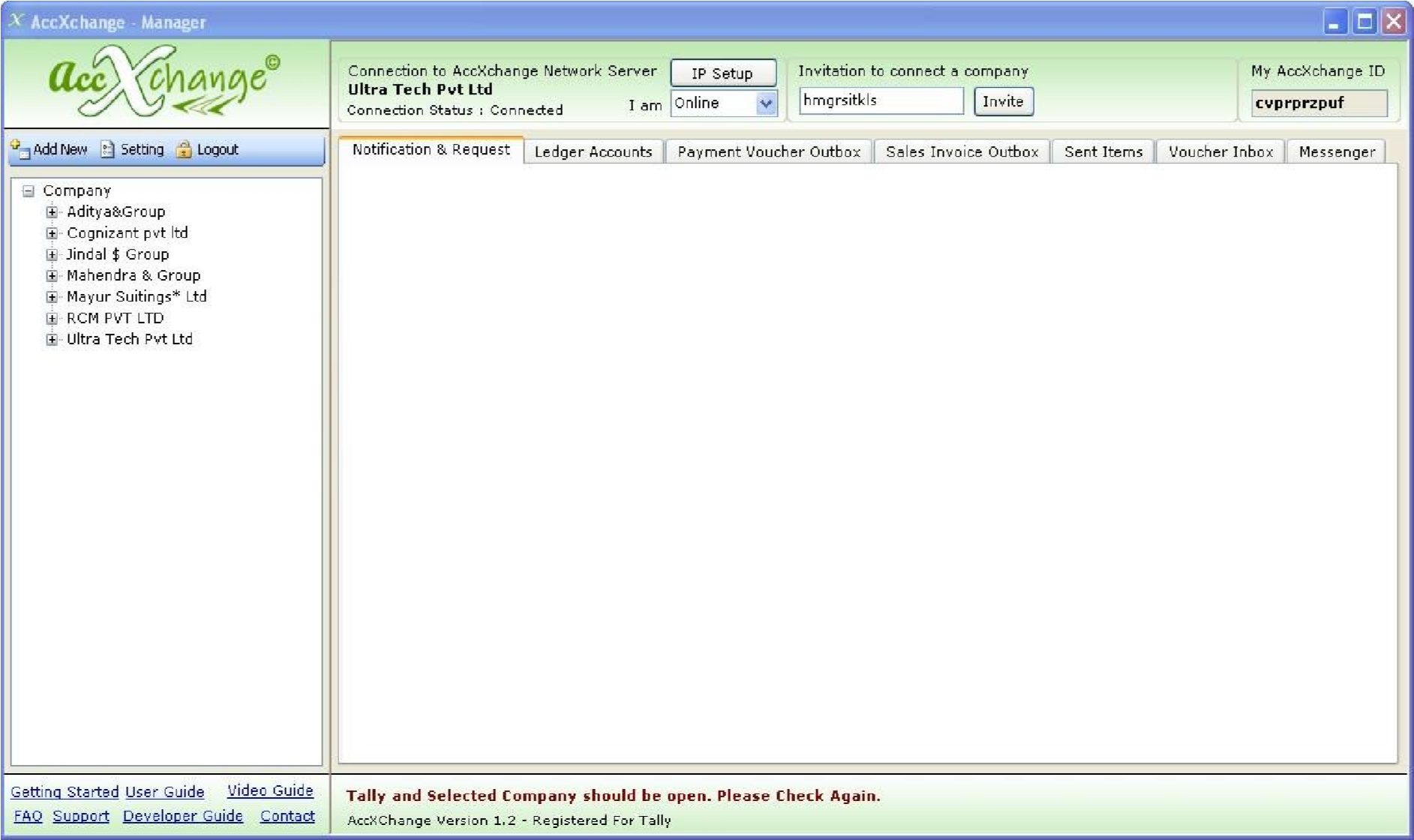Minimize the AccXchange Manager window

[x=1334, y=21]
